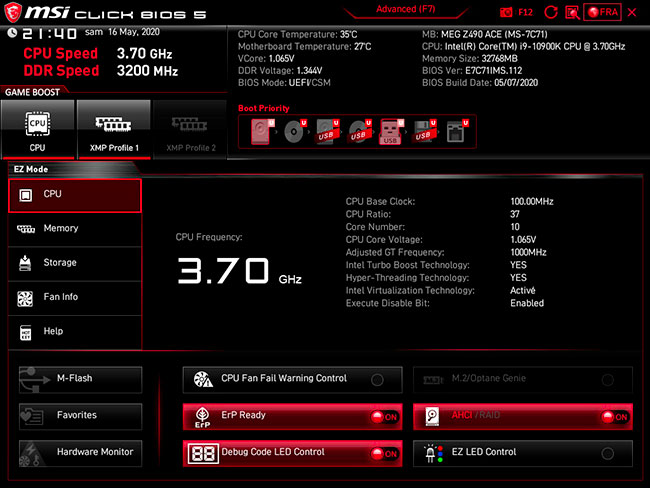Click the M-Flash button

point(80,379)
